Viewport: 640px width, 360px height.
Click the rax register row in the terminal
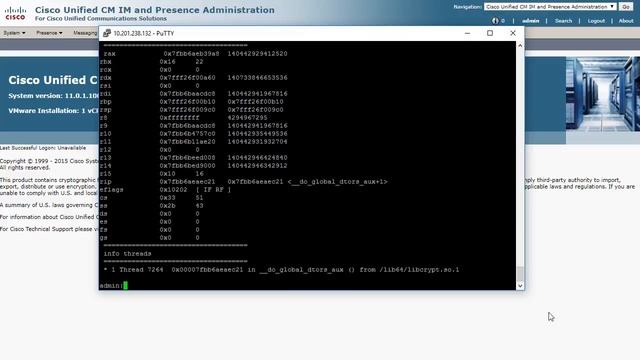coord(195,53)
